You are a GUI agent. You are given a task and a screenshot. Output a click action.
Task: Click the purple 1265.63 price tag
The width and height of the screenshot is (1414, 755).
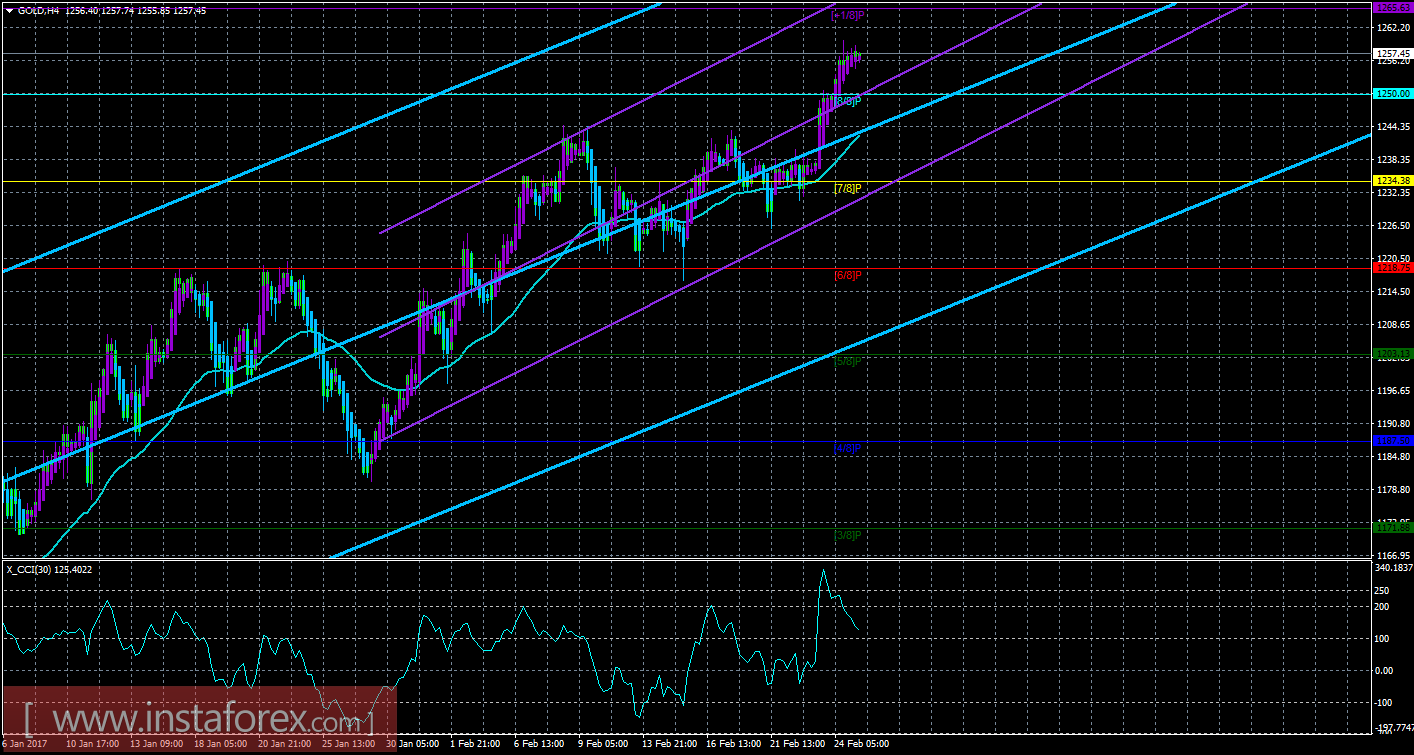pos(1392,8)
